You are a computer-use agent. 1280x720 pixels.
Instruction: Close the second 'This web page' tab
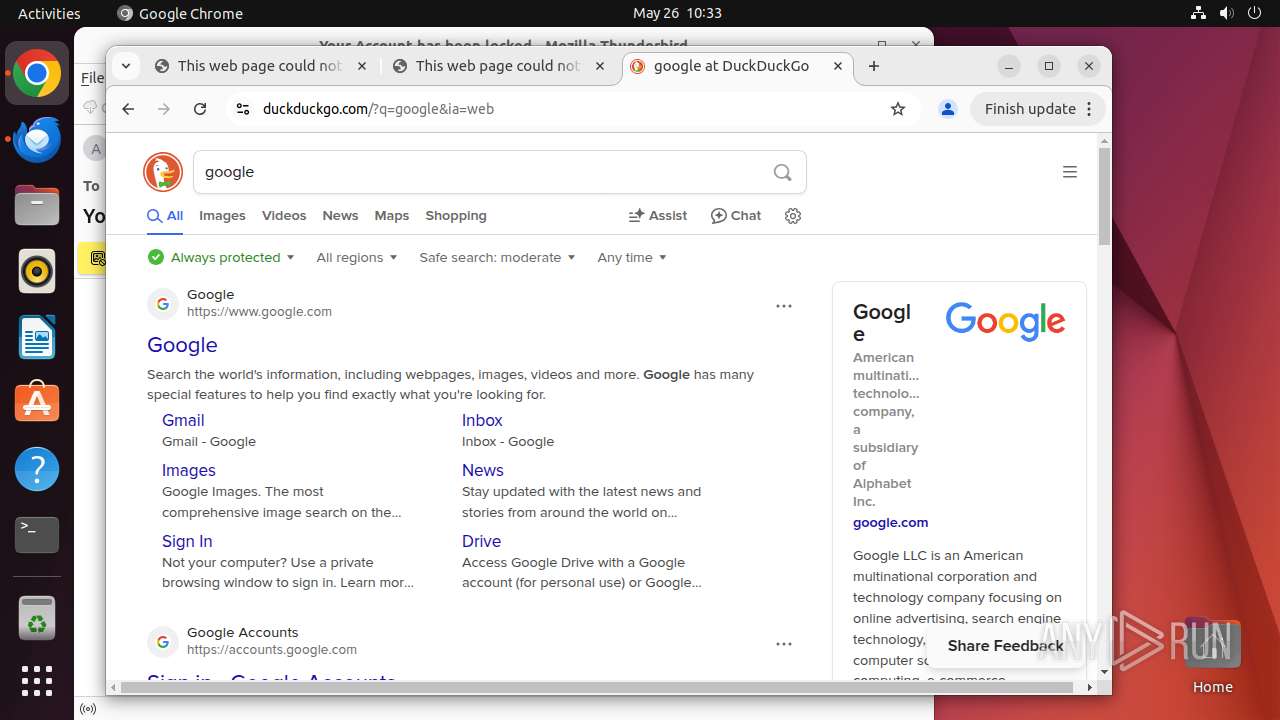pyautogui.click(x=600, y=66)
